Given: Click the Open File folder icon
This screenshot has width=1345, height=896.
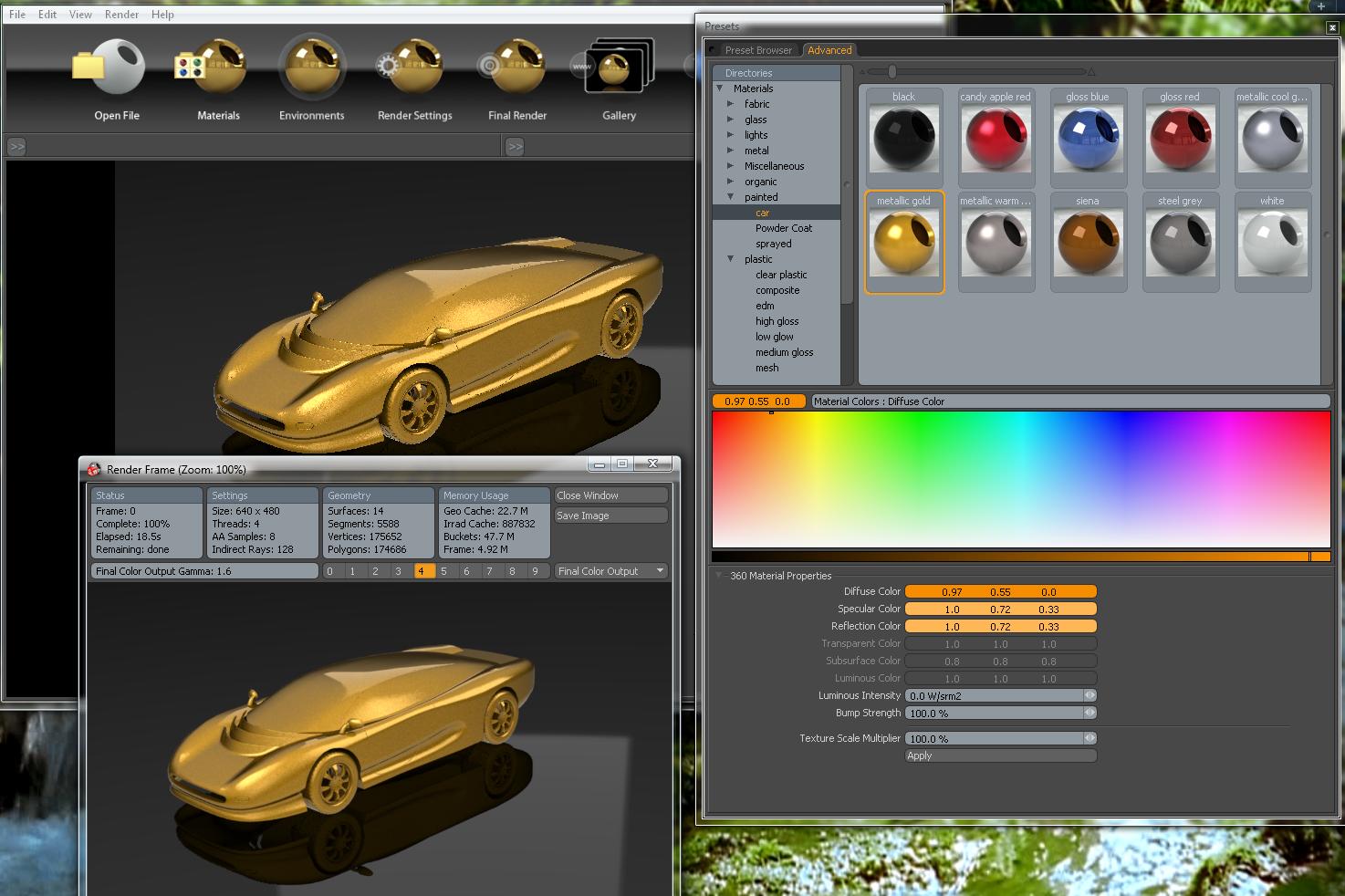Looking at the screenshot, I should coord(109,67).
